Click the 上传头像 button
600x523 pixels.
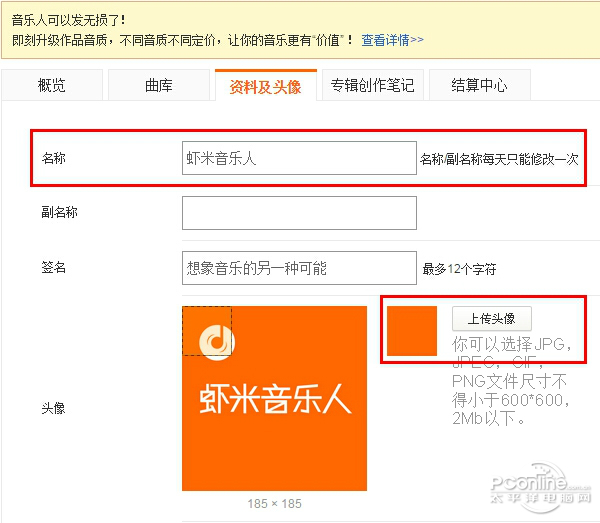tap(492, 318)
